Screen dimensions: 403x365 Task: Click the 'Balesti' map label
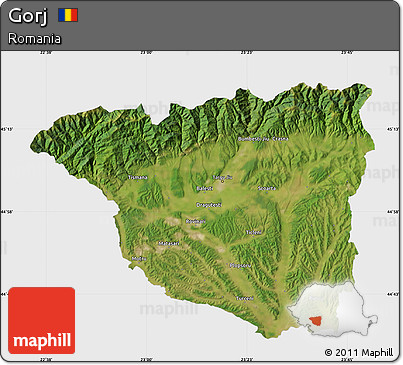pos(204,189)
